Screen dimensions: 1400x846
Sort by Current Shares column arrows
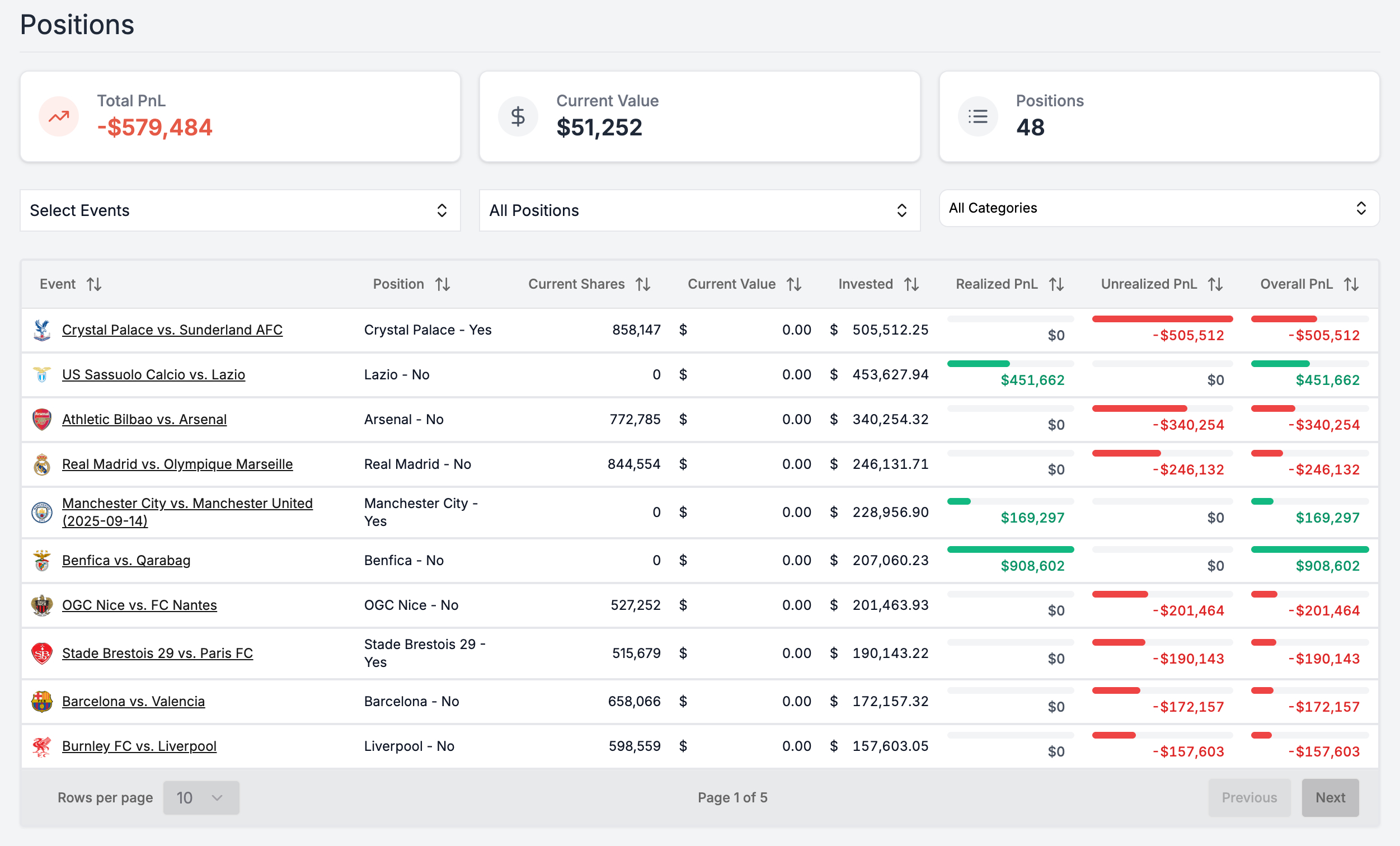(x=642, y=284)
